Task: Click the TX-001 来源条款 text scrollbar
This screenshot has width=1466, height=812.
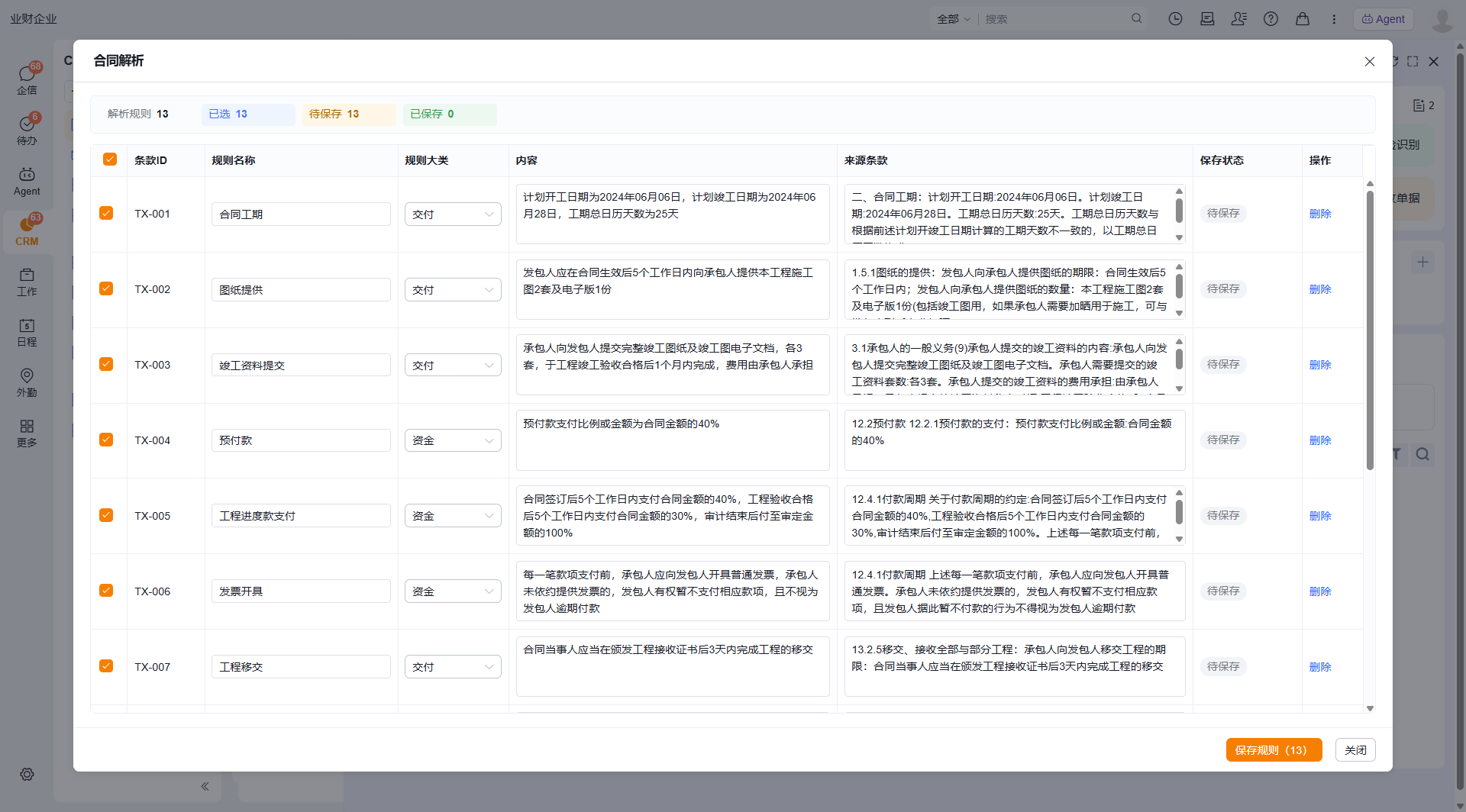Action: tap(1179, 211)
